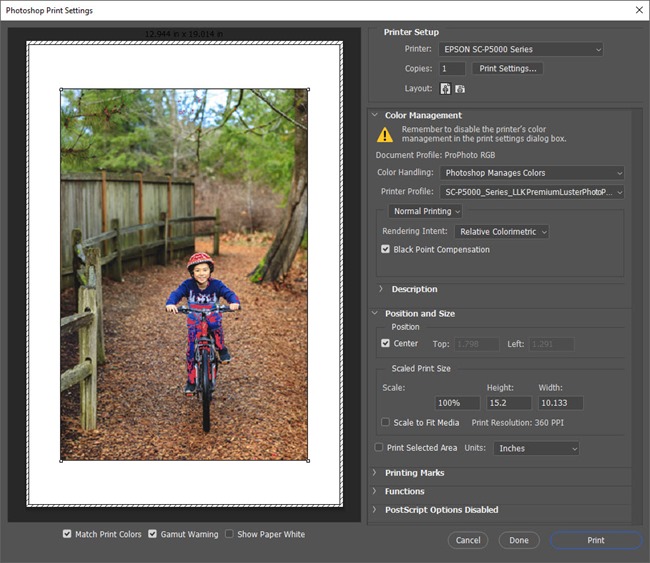Click Document Profile: ProPhoto RGB text
650x563 pixels.
point(435,155)
